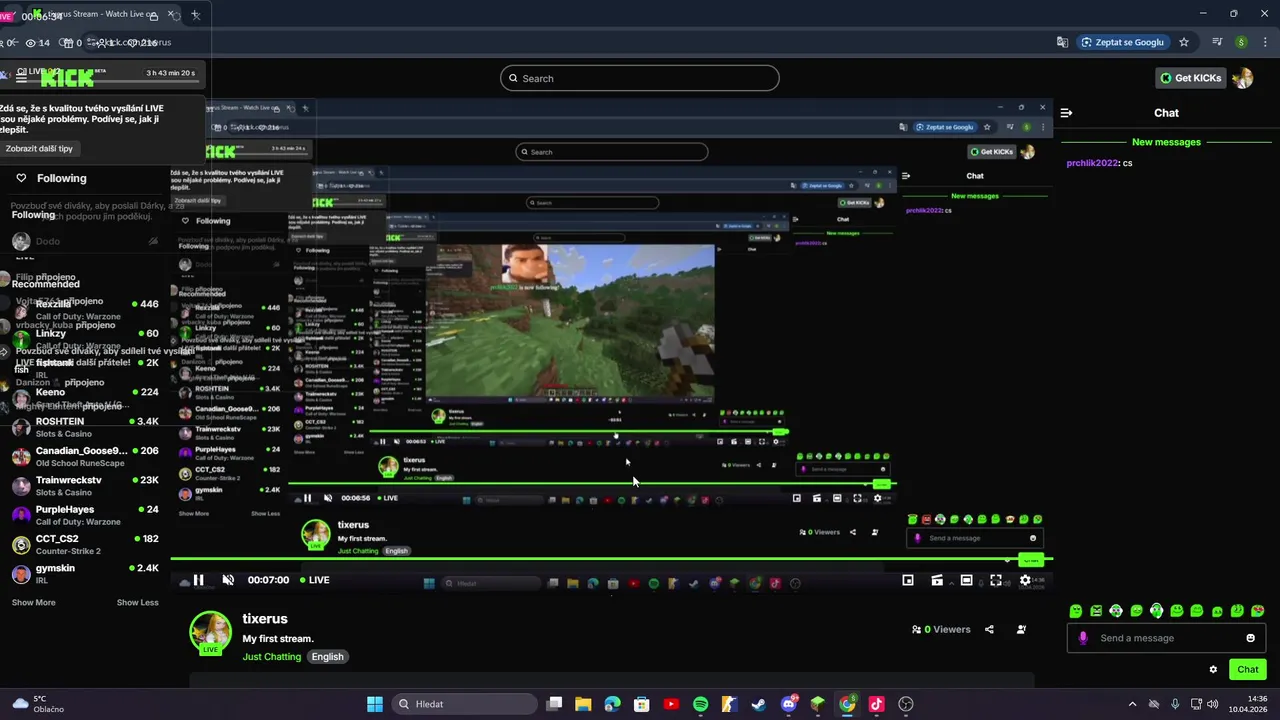The width and height of the screenshot is (1280, 720).
Task: Click the user icon beside Share
Action: 1021,630
